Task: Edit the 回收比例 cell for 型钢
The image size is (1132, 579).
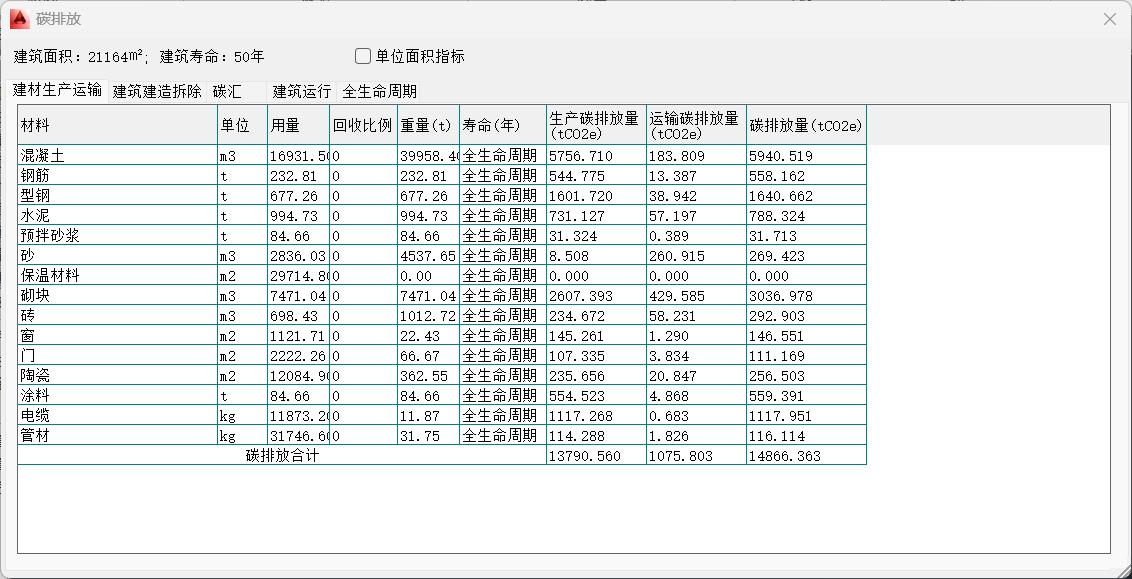Action: coord(363,196)
